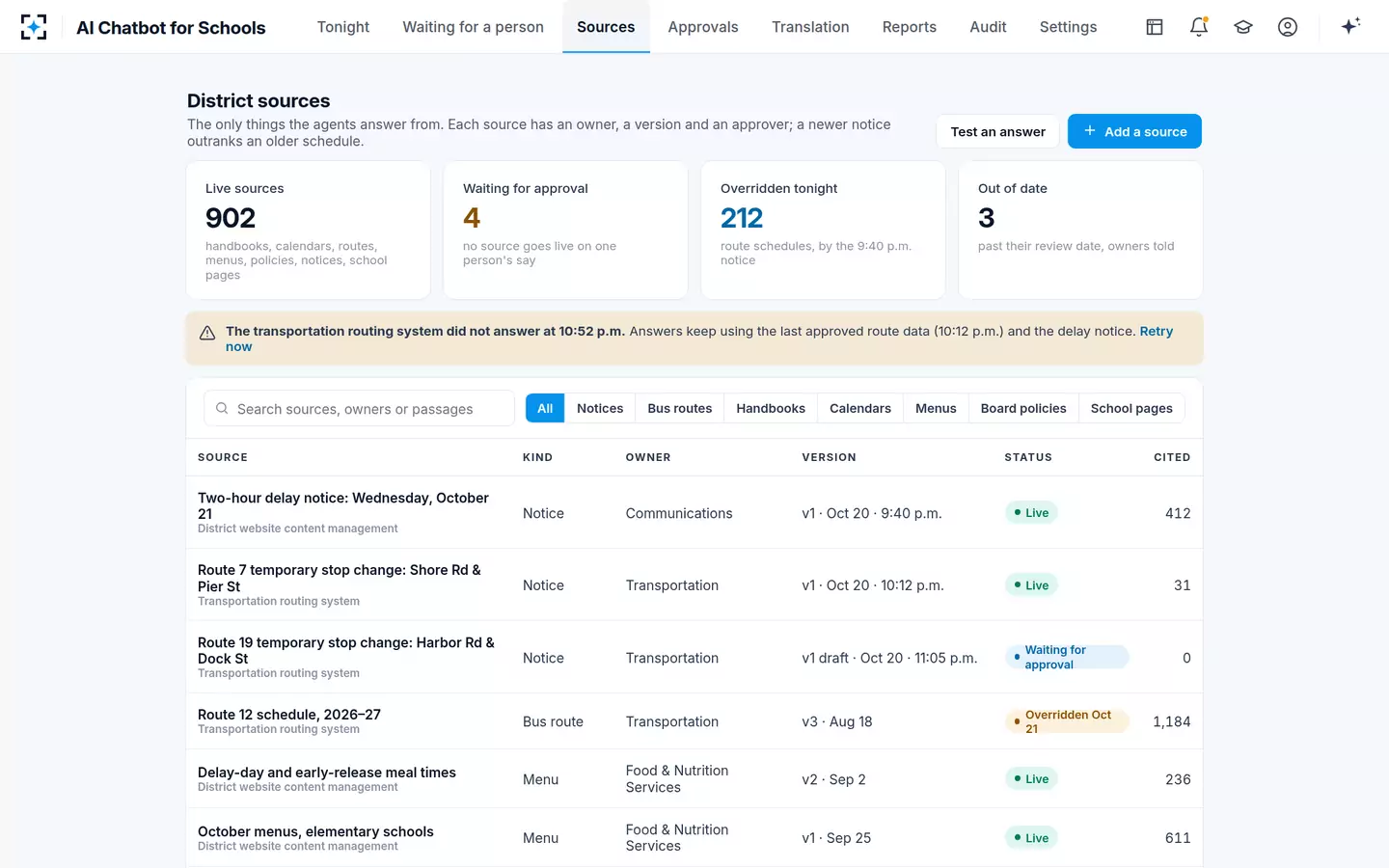Filter sources by Bus routes
Image resolution: width=1389 pixels, height=868 pixels.
point(680,409)
